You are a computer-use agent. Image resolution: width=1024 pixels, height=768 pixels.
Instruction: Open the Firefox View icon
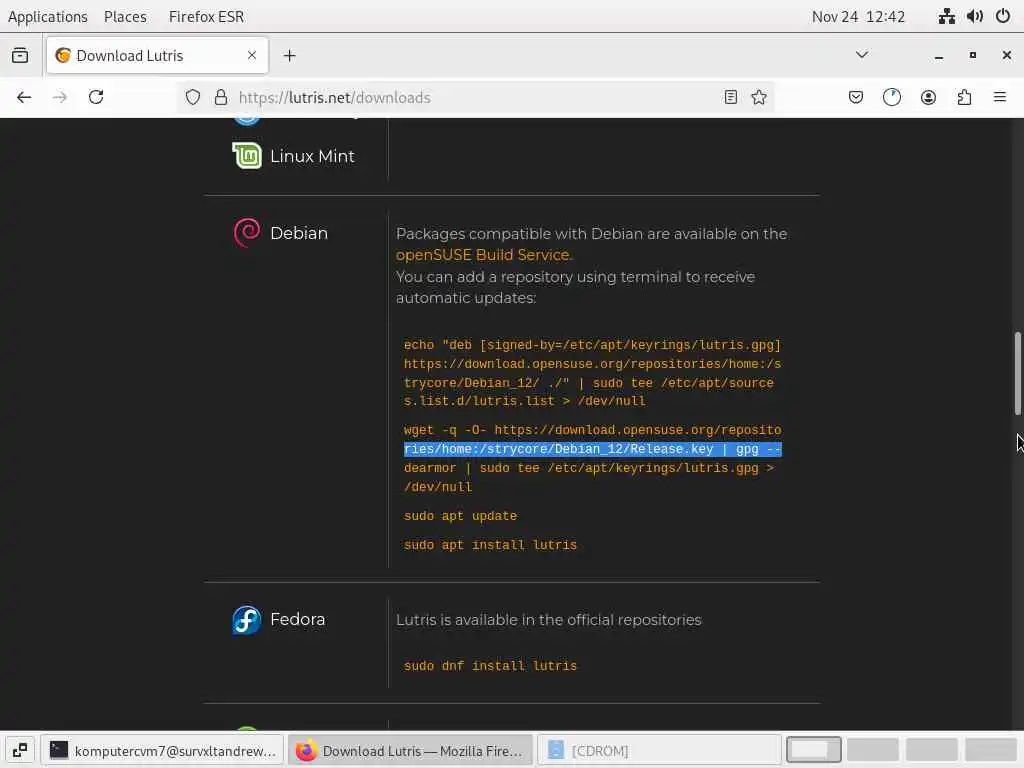[x=20, y=56]
